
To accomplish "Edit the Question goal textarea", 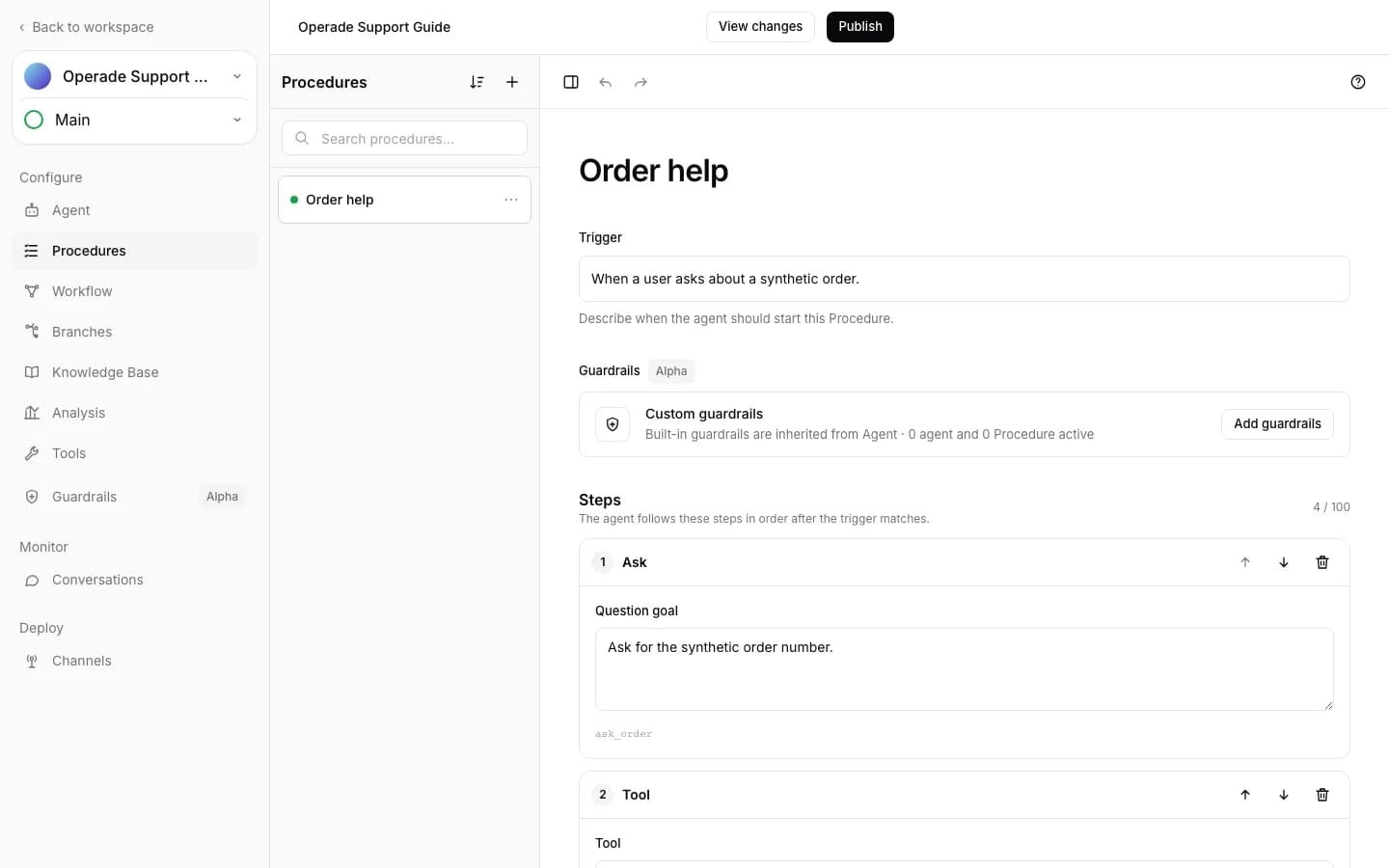I will pos(965,669).
